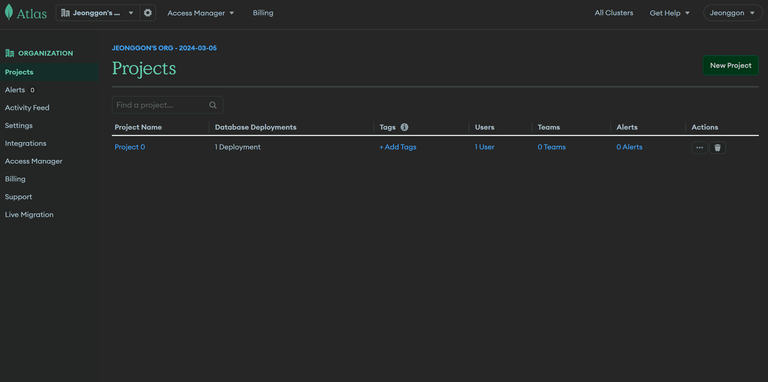Screen dimensions: 768x382
Task: Delete Project 0 with the trash icon
Action: point(718,147)
